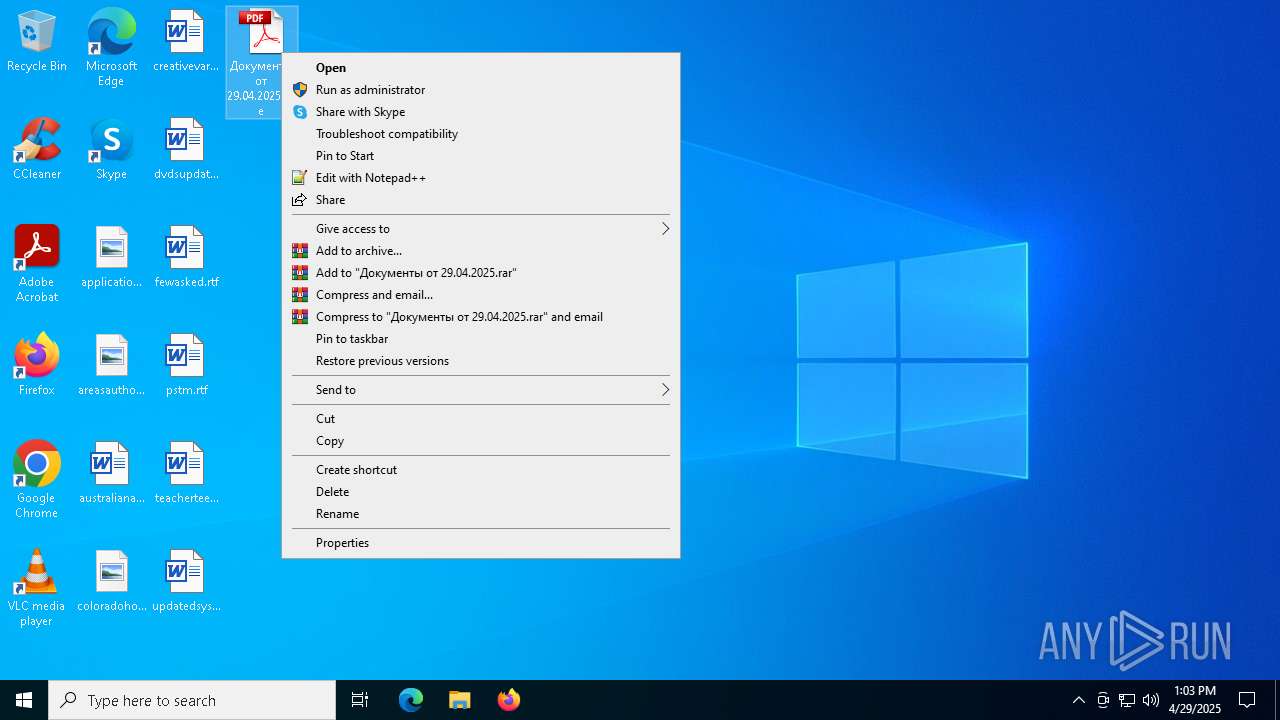Choose Compress to rar and email
The image size is (1280, 720).
point(481,317)
